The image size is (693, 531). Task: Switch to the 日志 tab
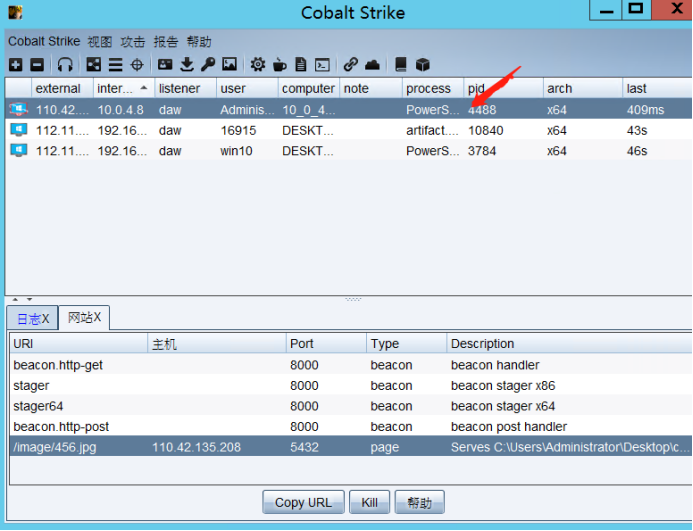coord(32,318)
